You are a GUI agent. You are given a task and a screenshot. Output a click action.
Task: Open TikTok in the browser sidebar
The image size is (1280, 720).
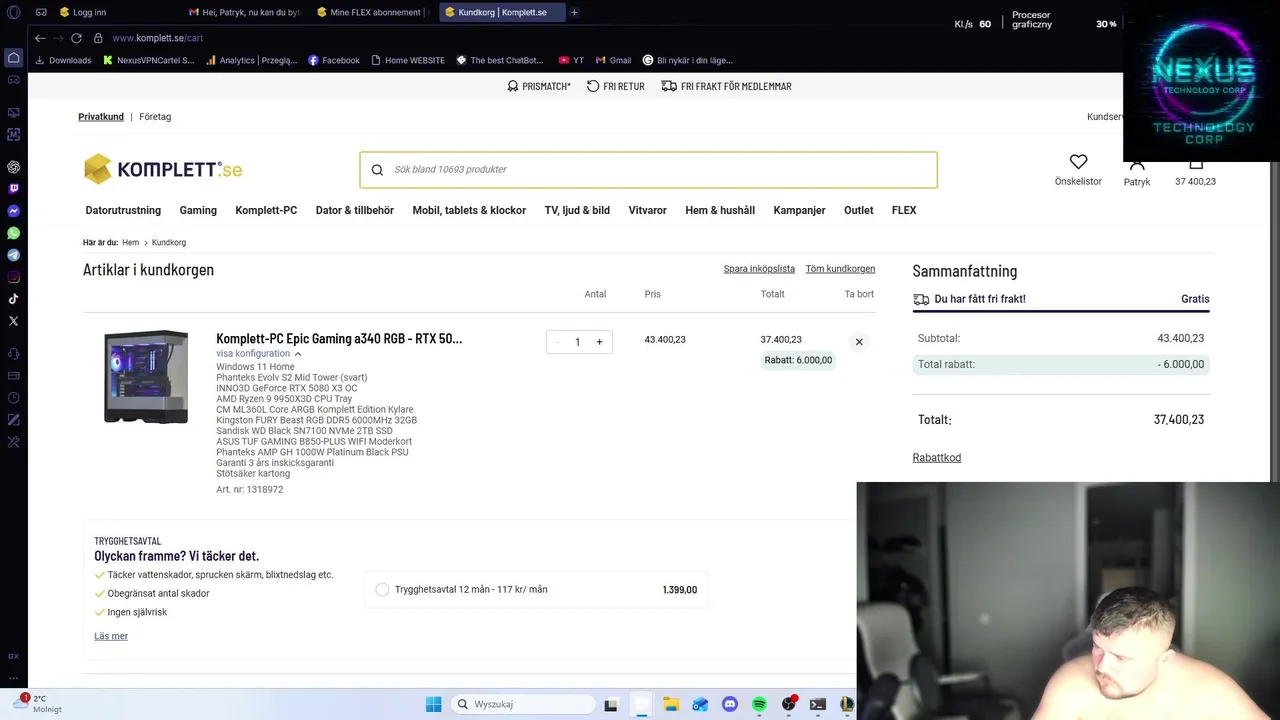pyautogui.click(x=14, y=299)
